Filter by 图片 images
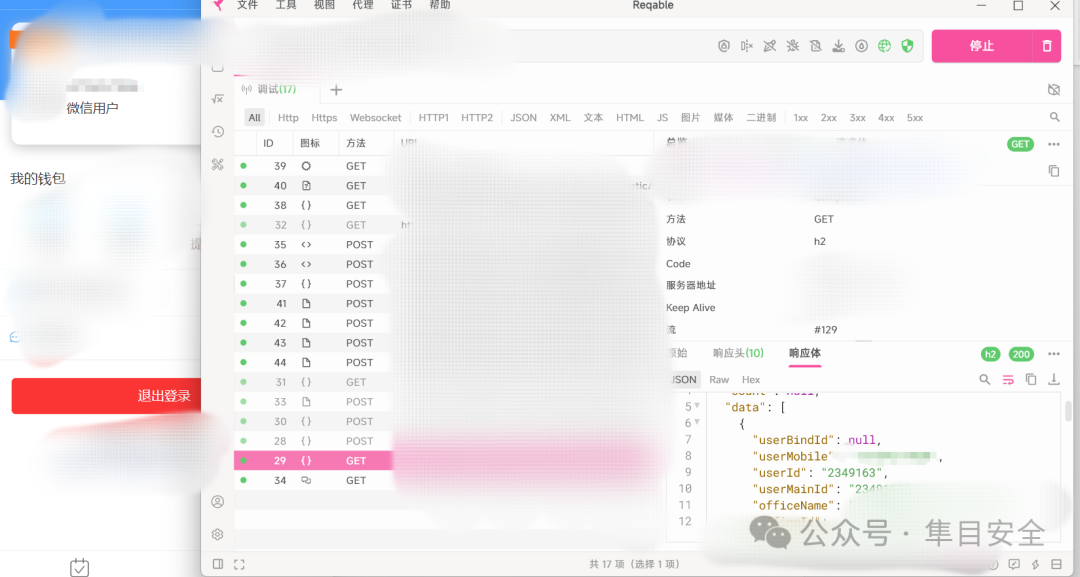 [x=691, y=118]
